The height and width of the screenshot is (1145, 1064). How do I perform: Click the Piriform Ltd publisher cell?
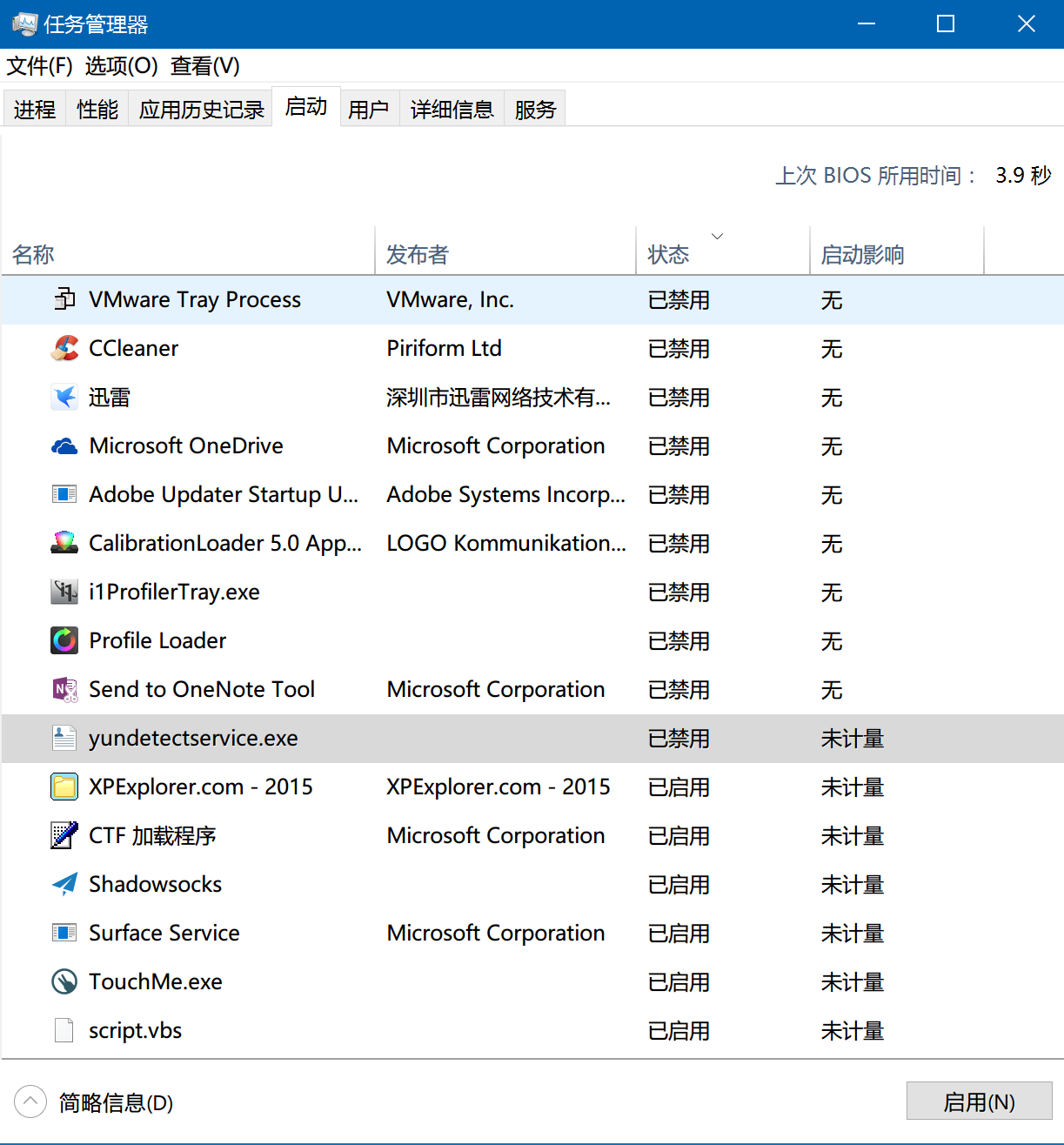point(444,348)
